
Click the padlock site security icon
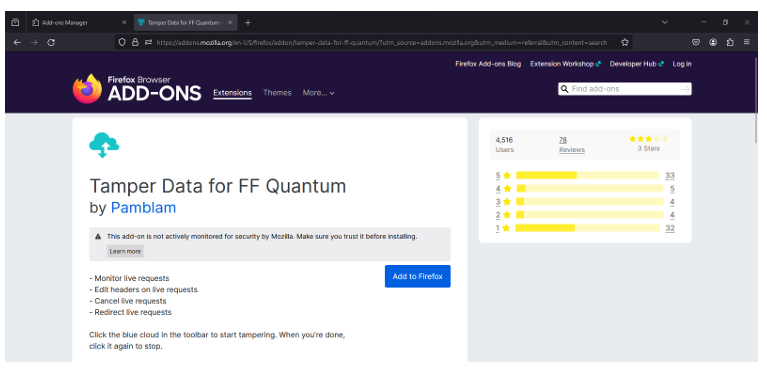(x=135, y=43)
